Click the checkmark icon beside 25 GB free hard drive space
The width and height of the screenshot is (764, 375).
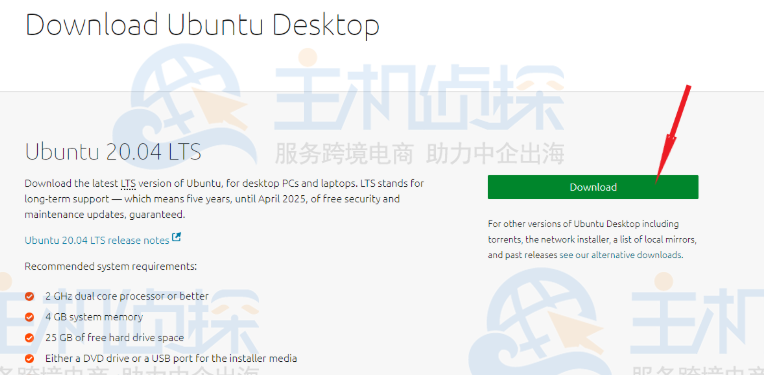coord(30,338)
